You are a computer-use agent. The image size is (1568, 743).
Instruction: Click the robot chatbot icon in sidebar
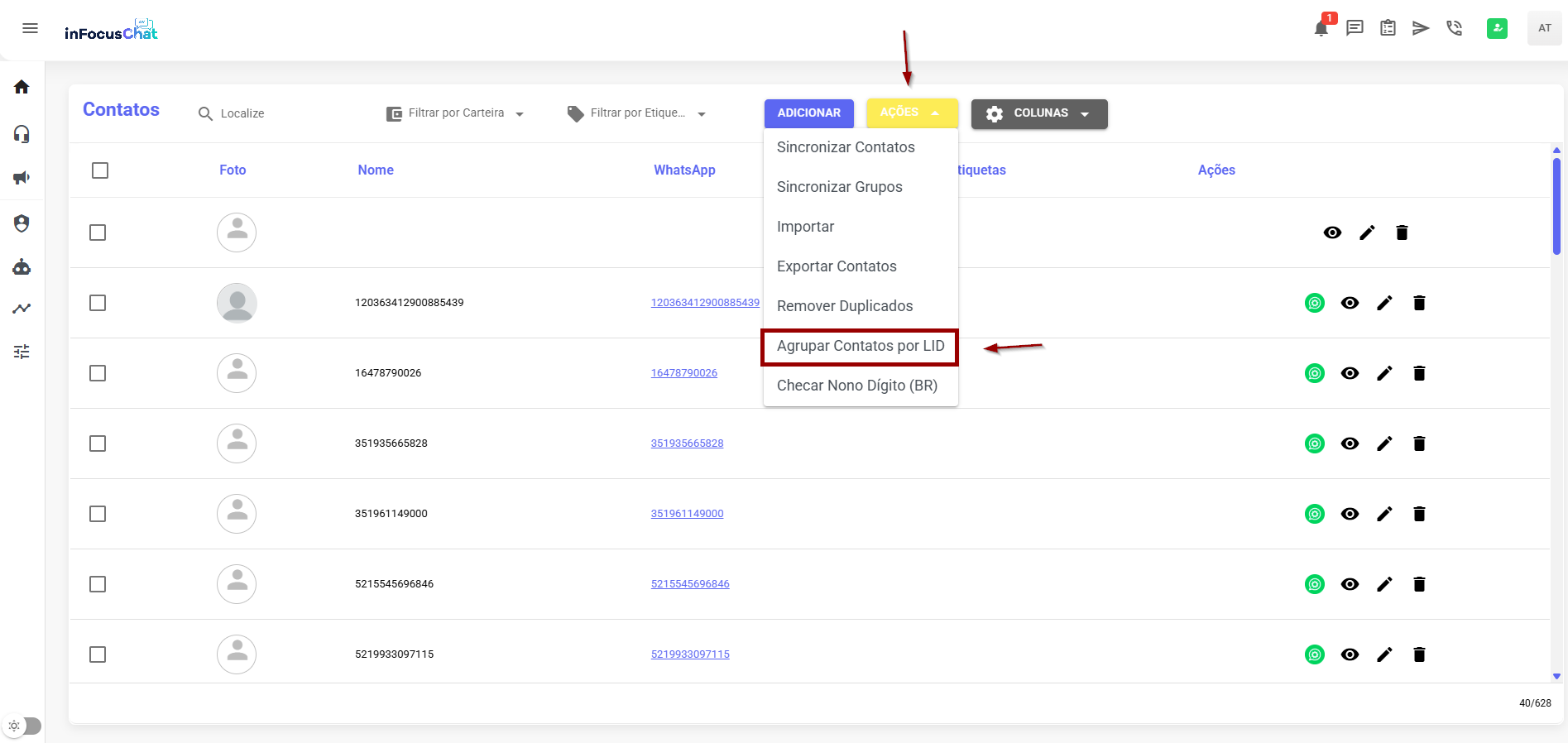[x=22, y=267]
